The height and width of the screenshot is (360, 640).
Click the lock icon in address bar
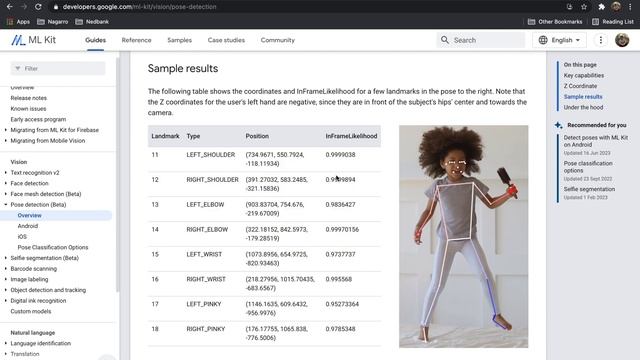[56, 7]
